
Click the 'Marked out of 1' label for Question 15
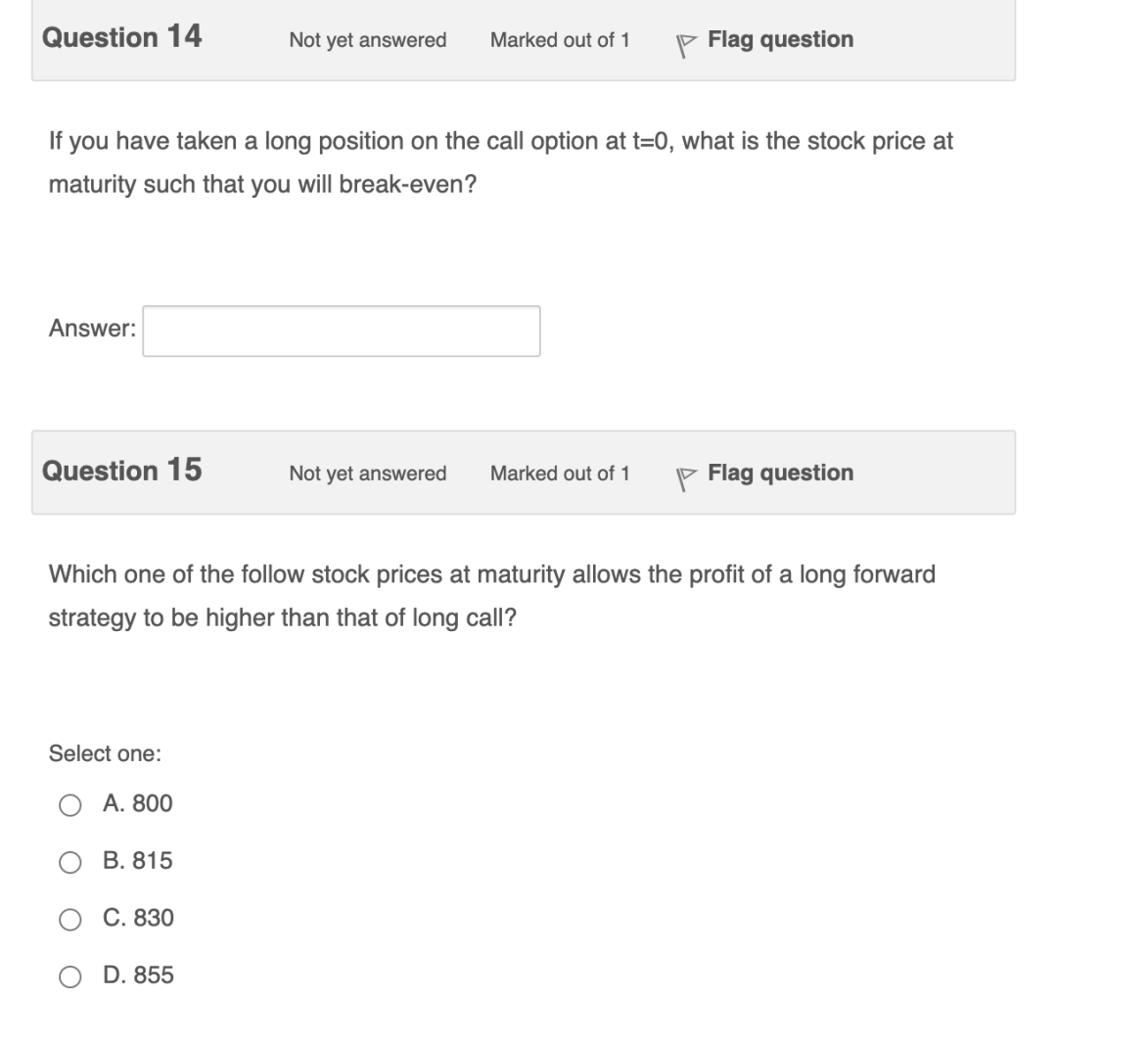coord(560,474)
